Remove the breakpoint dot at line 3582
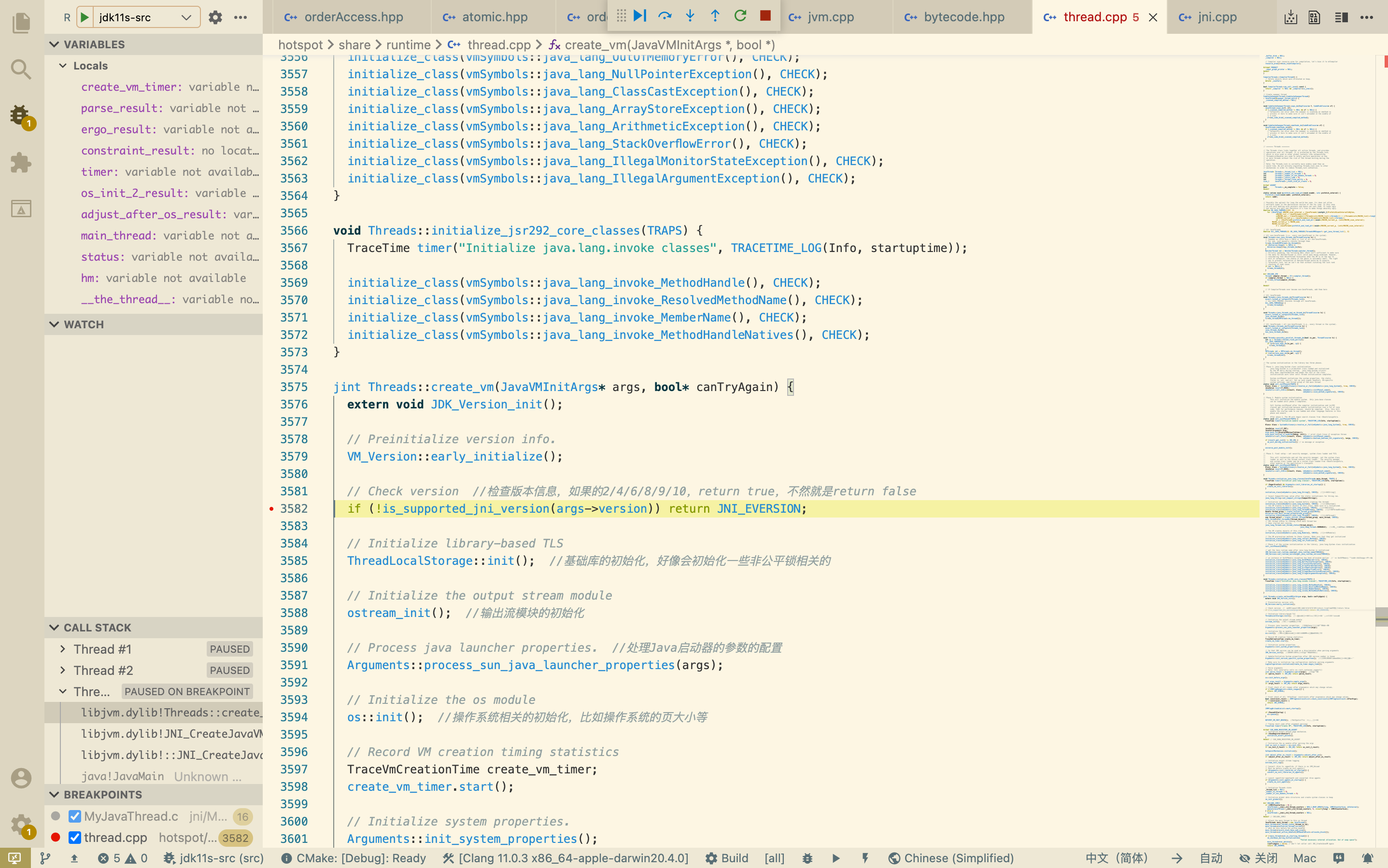The width and height of the screenshot is (1388, 868). [271, 509]
